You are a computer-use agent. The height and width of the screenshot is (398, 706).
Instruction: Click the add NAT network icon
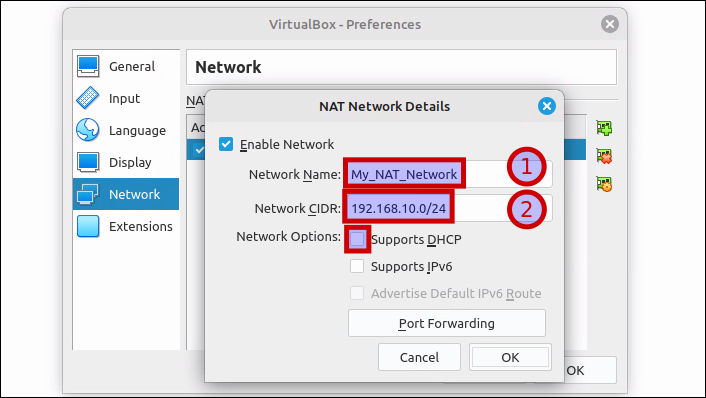604,128
